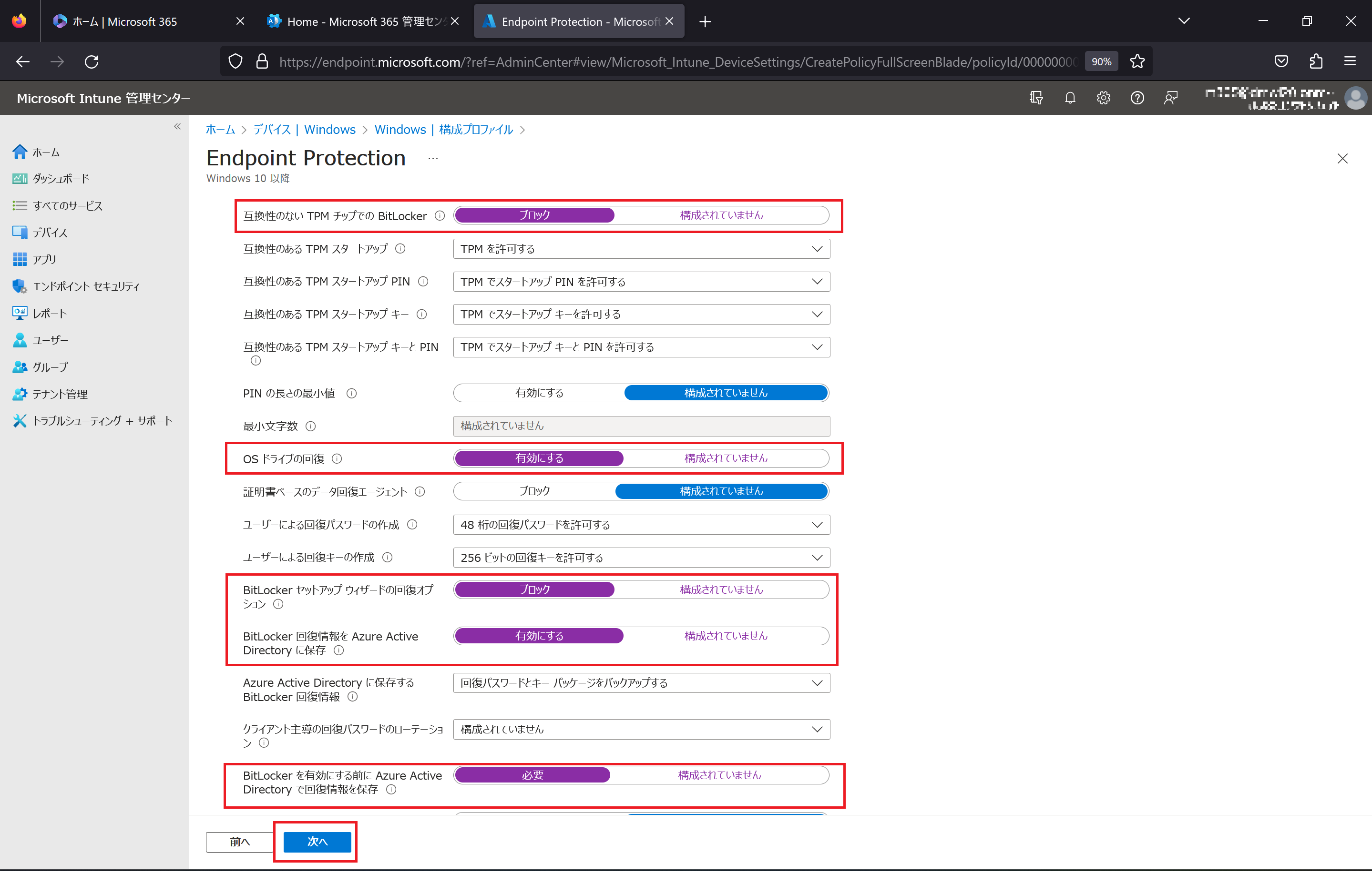1372x874 pixels.
Task: Expand TPM スタートアップ キー dropdown
Action: click(642, 315)
